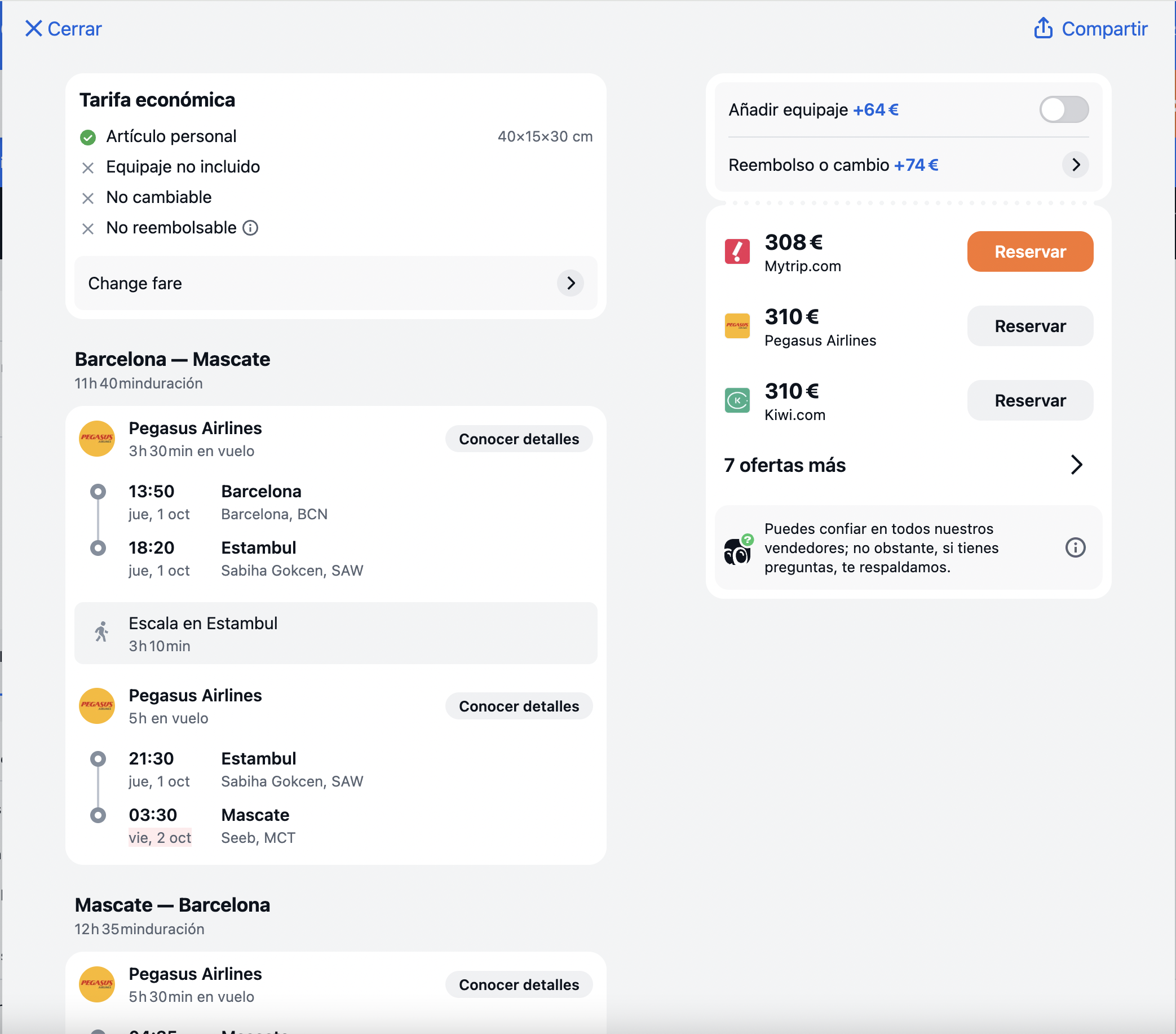The image size is (1176, 1034).
Task: Close the flight details panel with Cerrar
Action: point(63,29)
